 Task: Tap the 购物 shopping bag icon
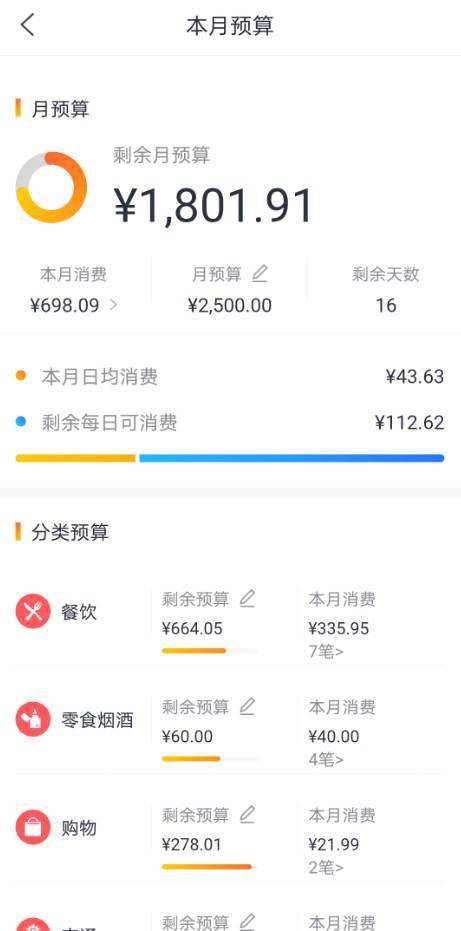click(33, 827)
